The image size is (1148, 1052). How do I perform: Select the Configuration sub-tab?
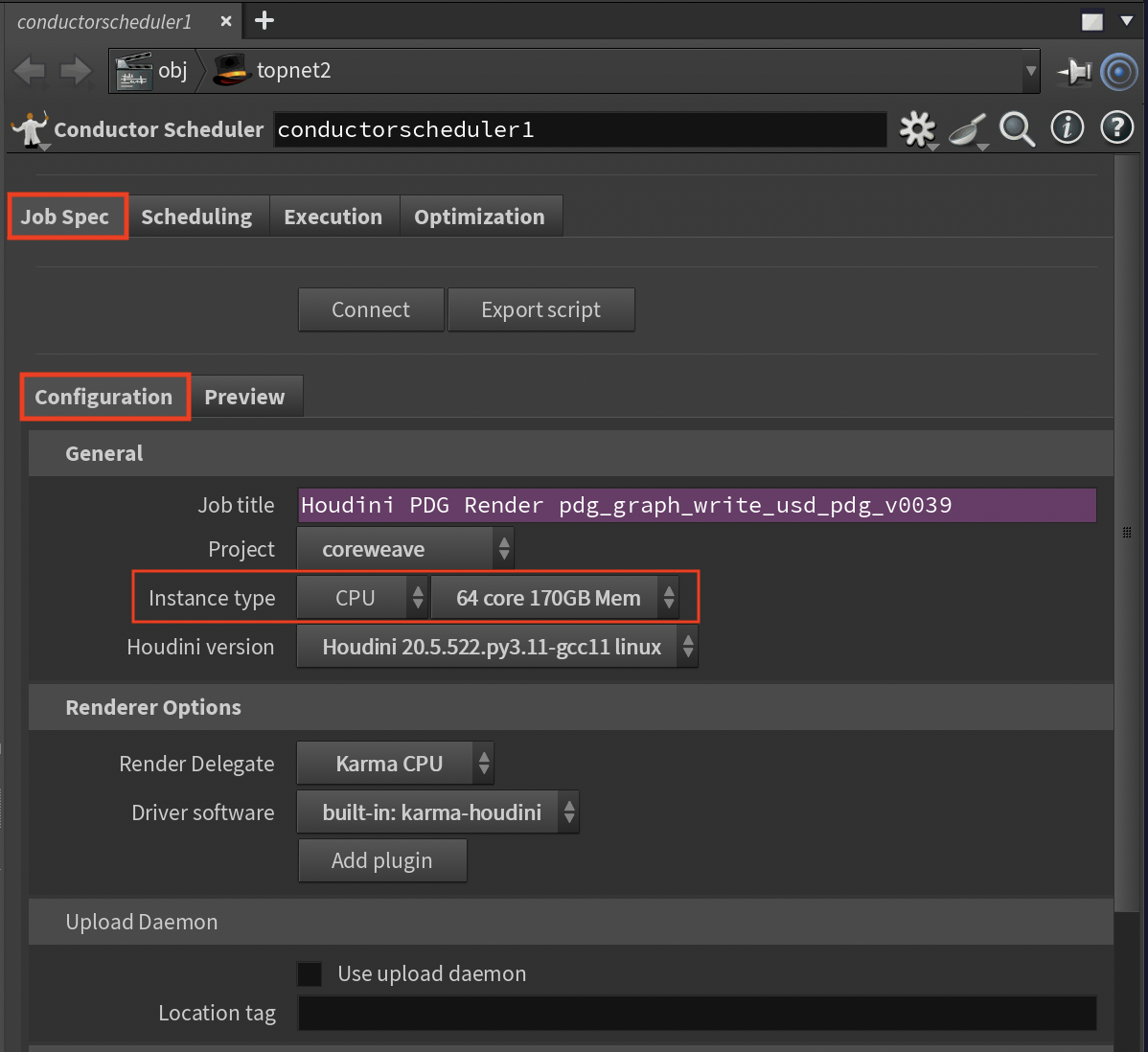pyautogui.click(x=103, y=397)
